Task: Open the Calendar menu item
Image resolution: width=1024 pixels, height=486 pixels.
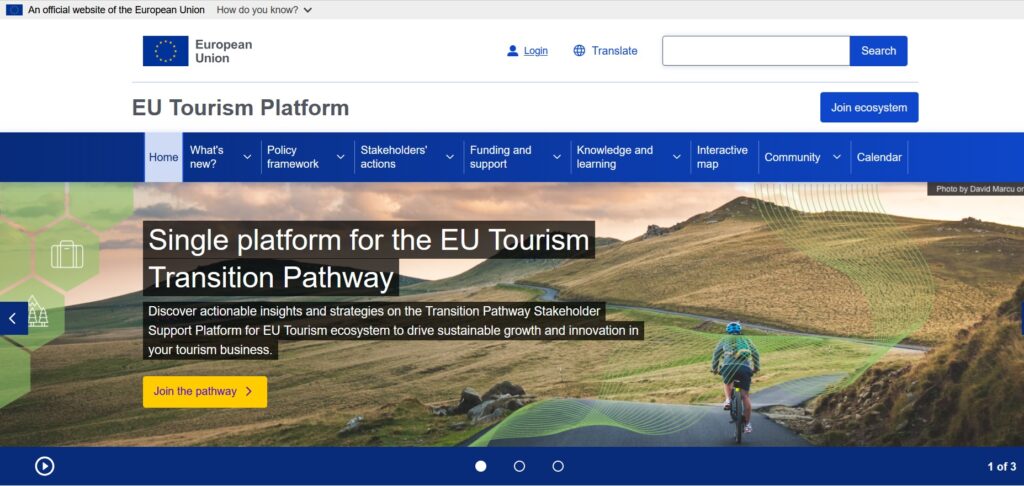Action: click(x=879, y=157)
